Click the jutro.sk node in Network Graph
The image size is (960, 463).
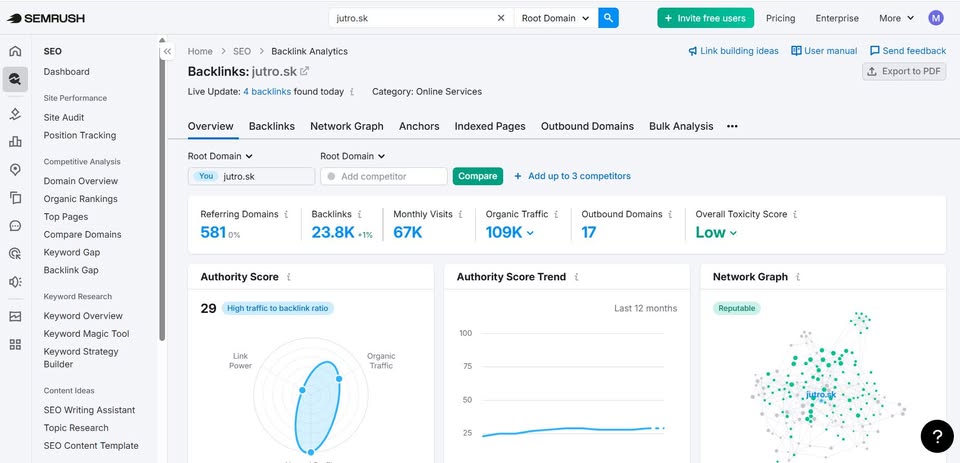click(821, 394)
